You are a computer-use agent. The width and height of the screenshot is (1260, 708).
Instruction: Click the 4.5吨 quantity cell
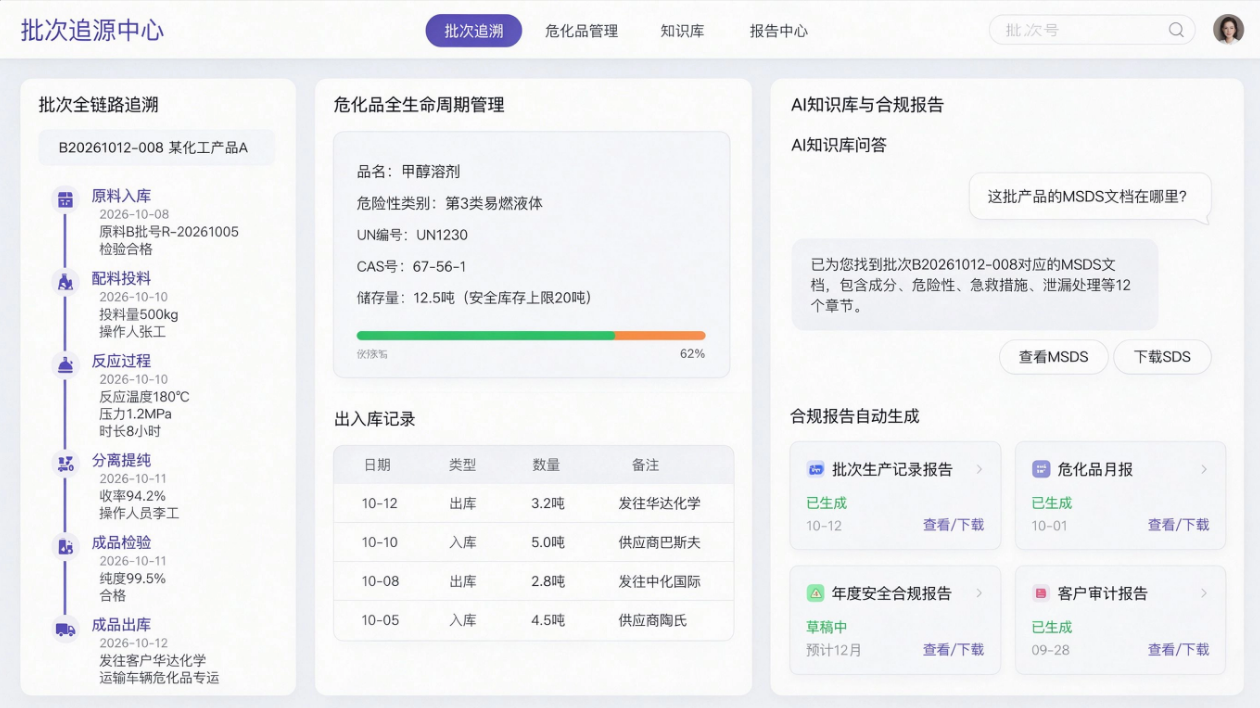click(548, 621)
